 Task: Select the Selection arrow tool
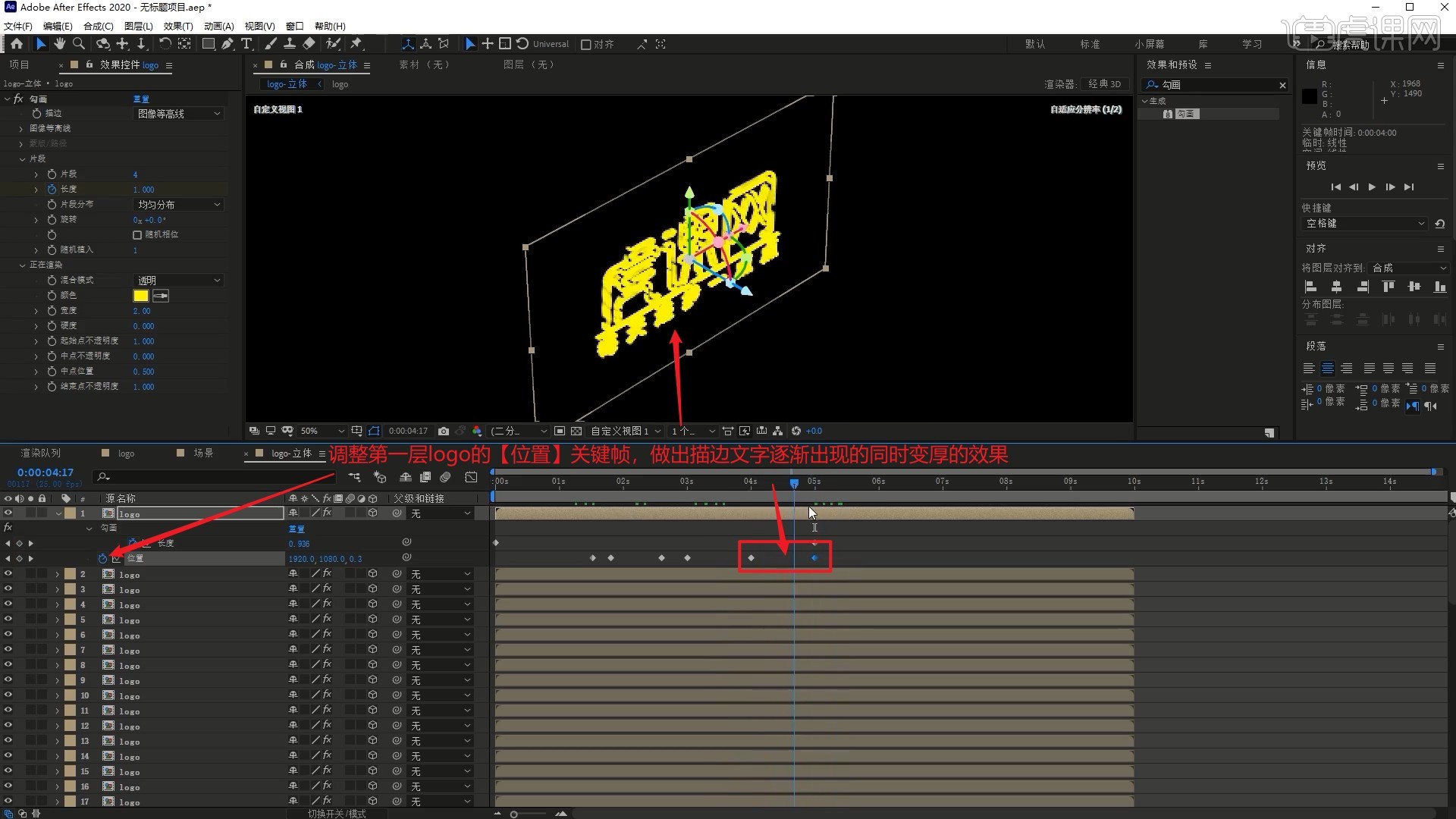[41, 44]
